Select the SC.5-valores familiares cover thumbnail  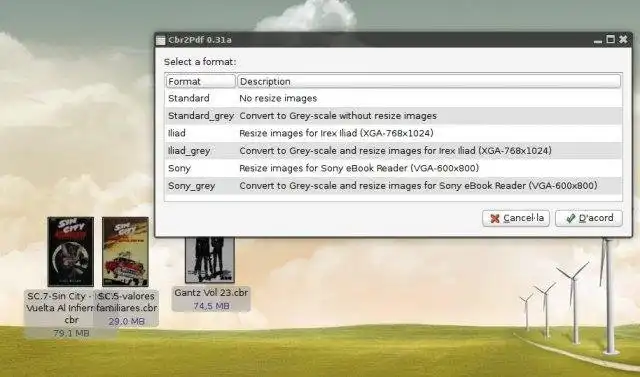[x=125, y=252]
